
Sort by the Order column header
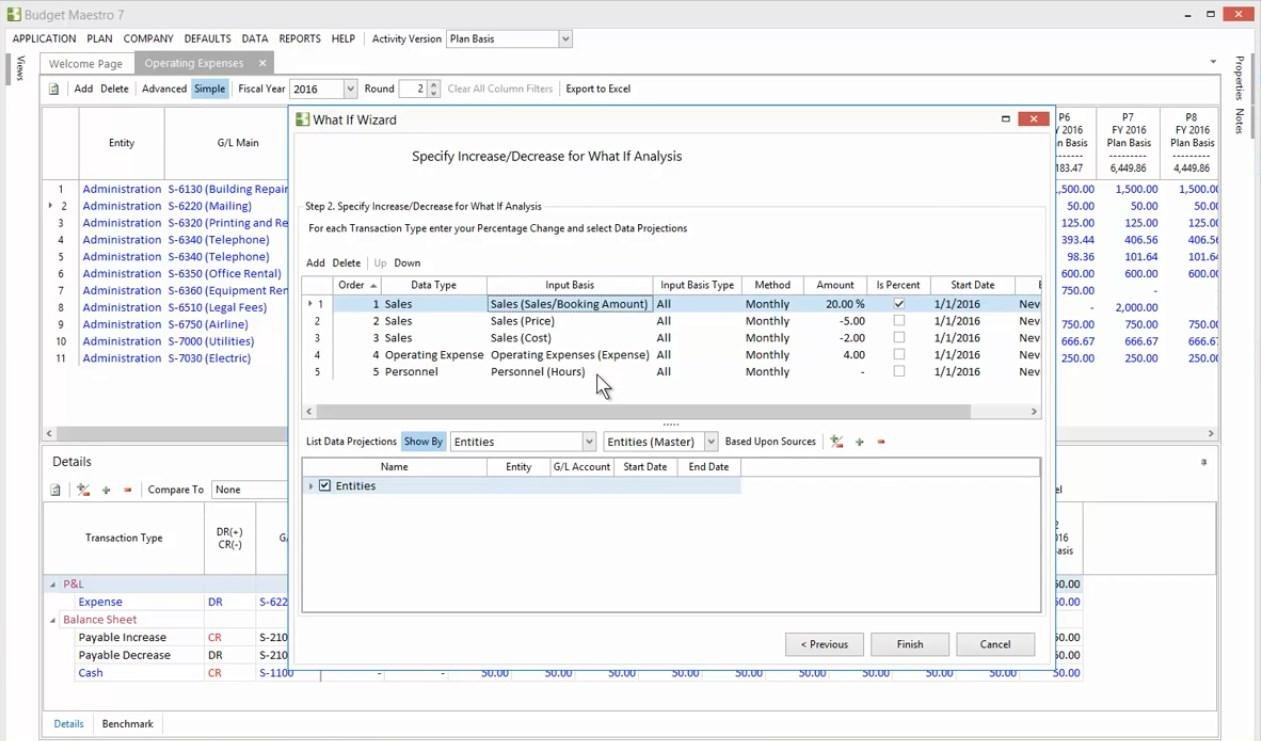(x=357, y=285)
